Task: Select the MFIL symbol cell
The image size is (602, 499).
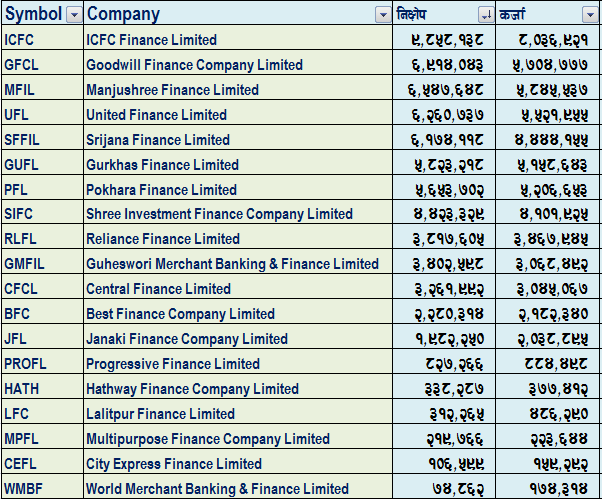Action: coord(42,90)
